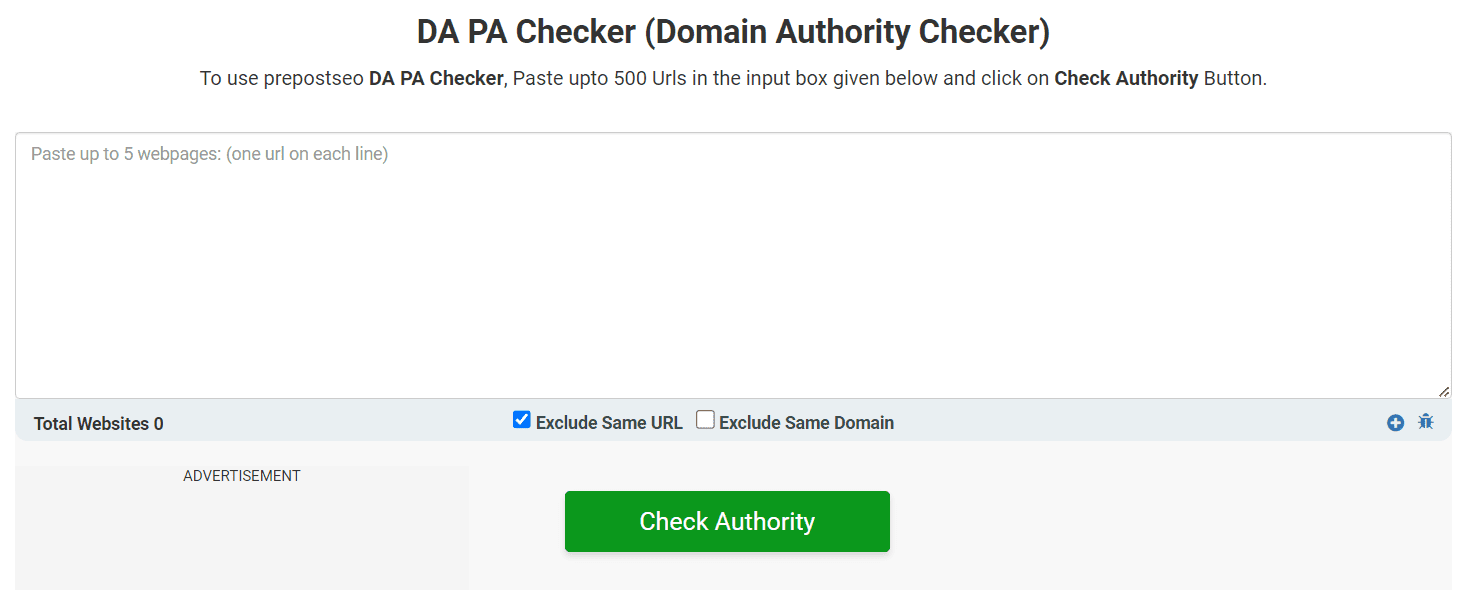Add more URLs using the plus icon
The height and width of the screenshot is (590, 1458).
click(x=1395, y=422)
